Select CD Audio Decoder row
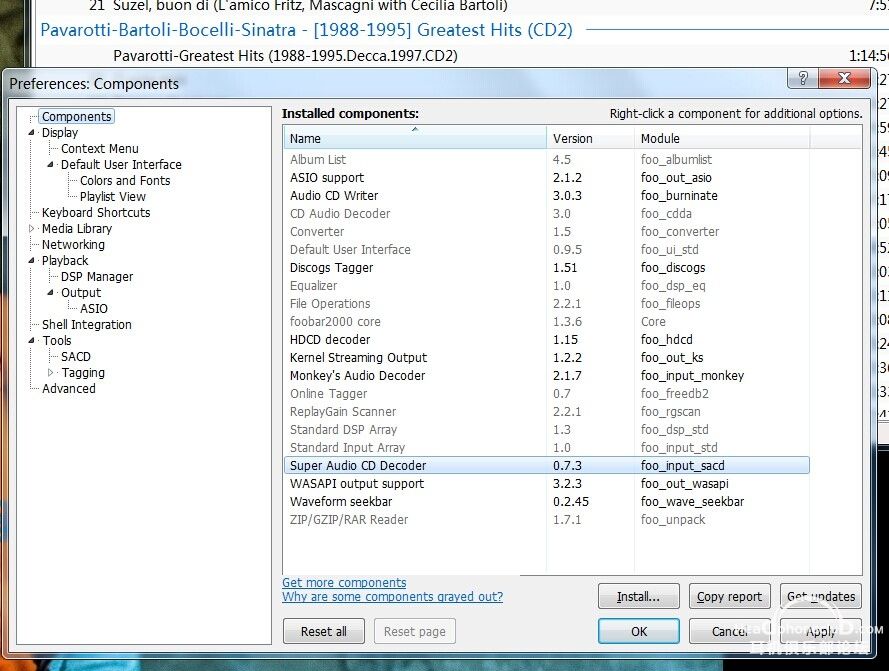This screenshot has width=889, height=671. [x=547, y=214]
